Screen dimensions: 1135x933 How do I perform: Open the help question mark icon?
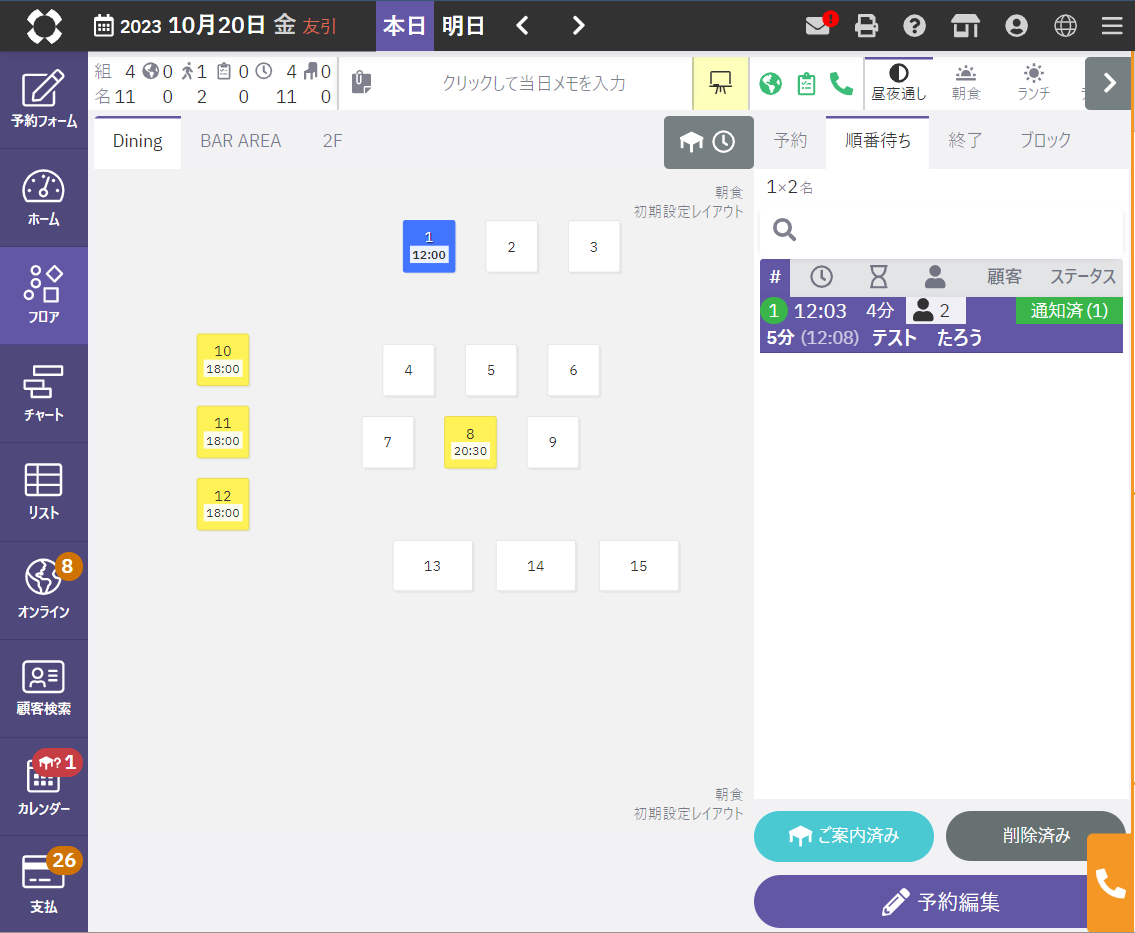pyautogui.click(x=914, y=26)
